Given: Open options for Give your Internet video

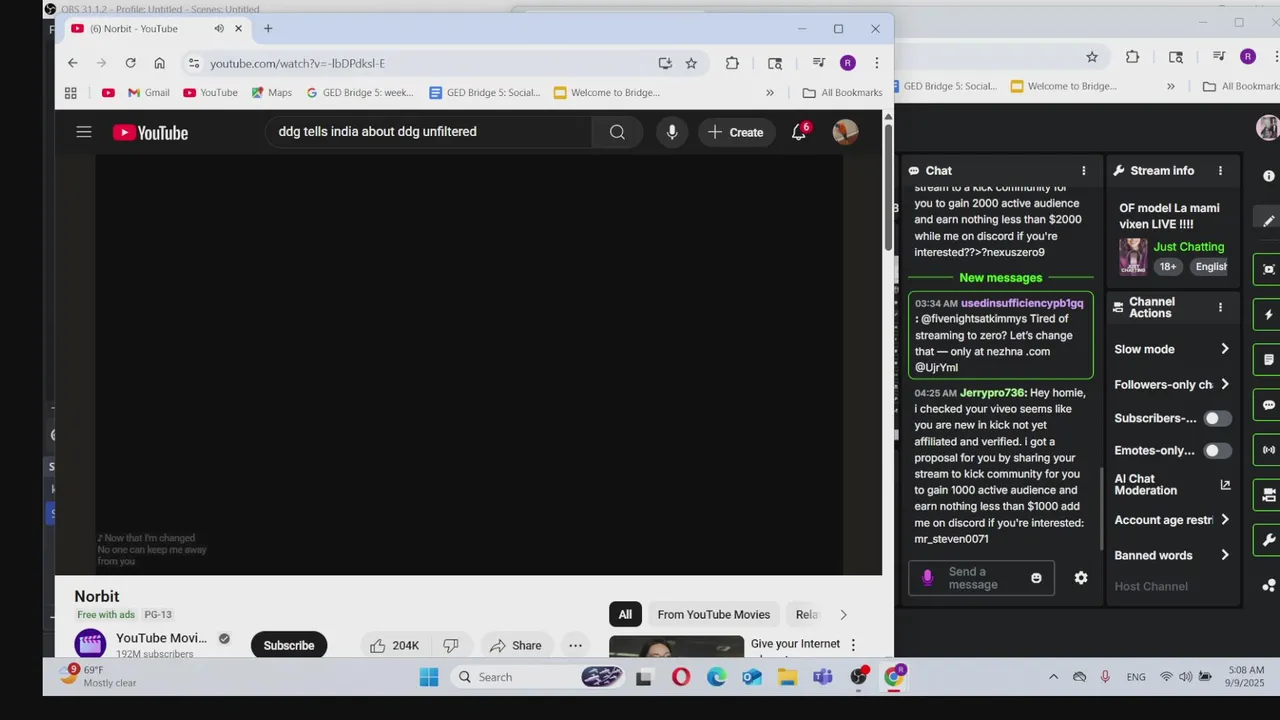Looking at the screenshot, I should pyautogui.click(x=853, y=645).
